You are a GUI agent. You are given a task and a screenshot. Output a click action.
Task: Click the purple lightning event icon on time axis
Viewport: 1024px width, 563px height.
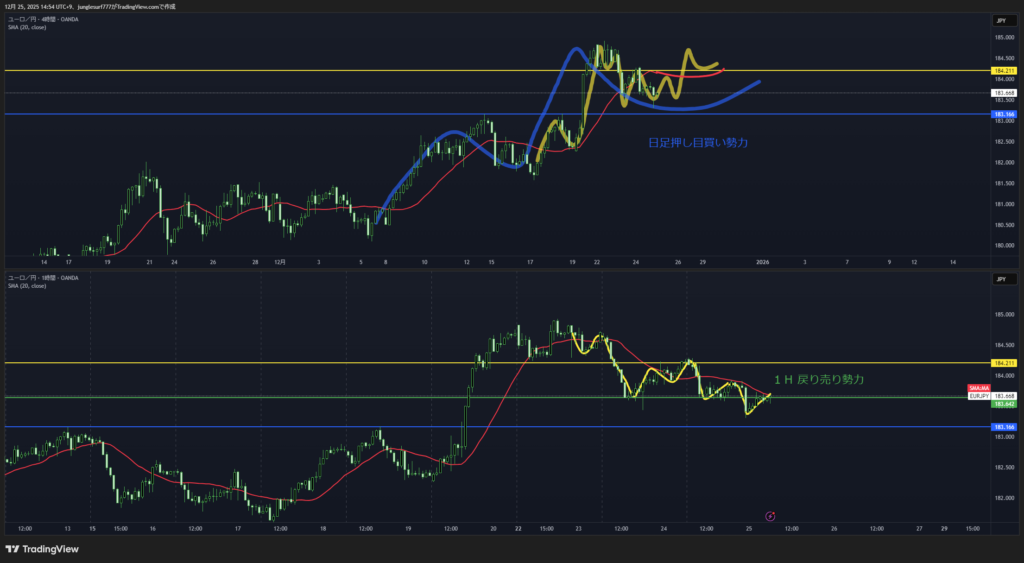770,516
